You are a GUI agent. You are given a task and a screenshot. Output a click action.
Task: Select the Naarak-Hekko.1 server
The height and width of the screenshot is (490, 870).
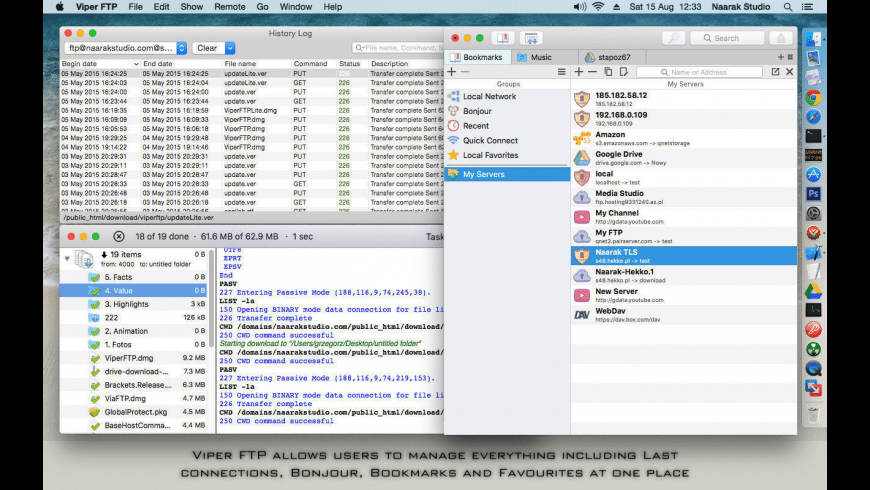click(684, 275)
